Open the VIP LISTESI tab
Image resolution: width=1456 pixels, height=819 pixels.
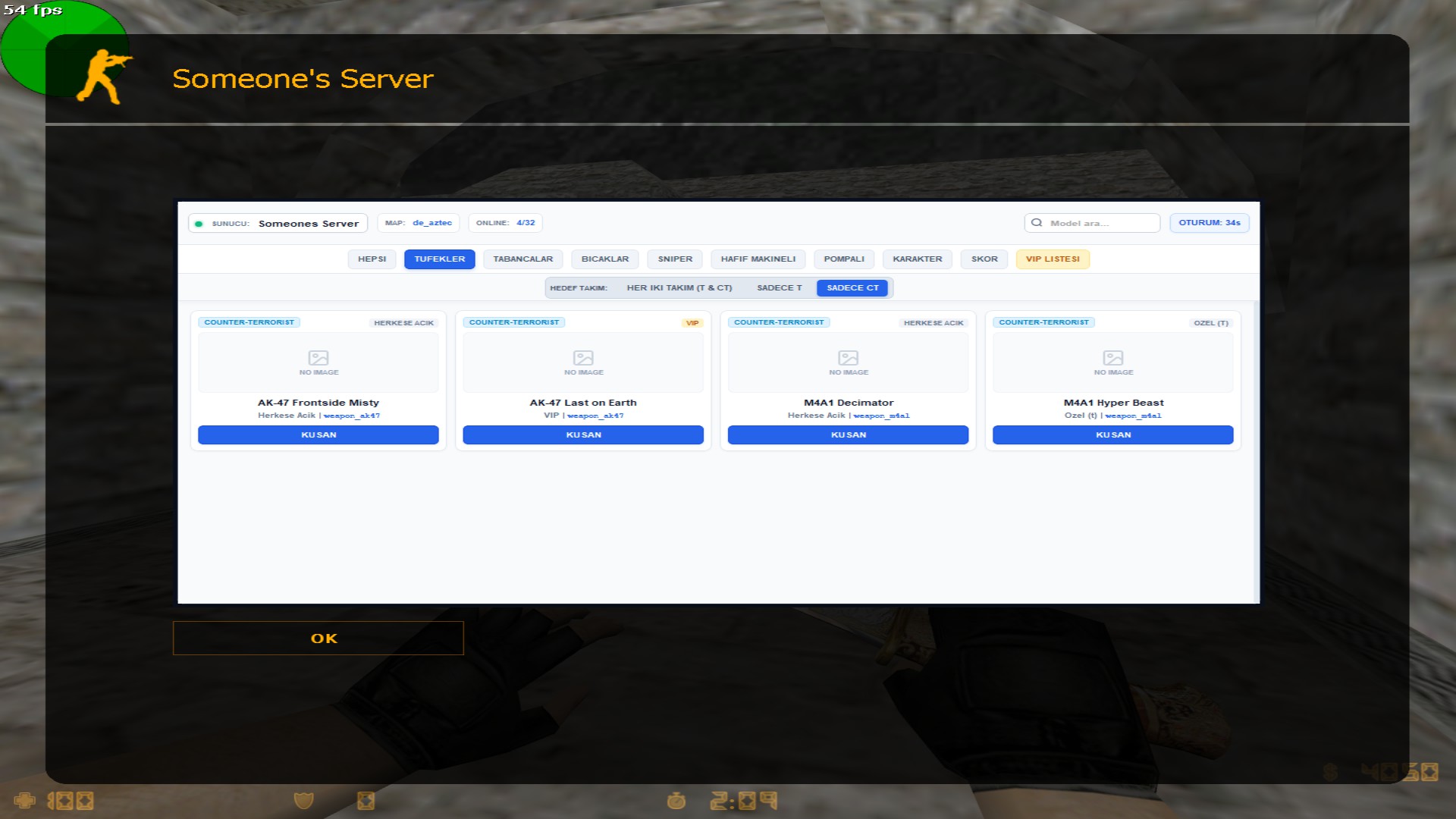[1053, 259]
